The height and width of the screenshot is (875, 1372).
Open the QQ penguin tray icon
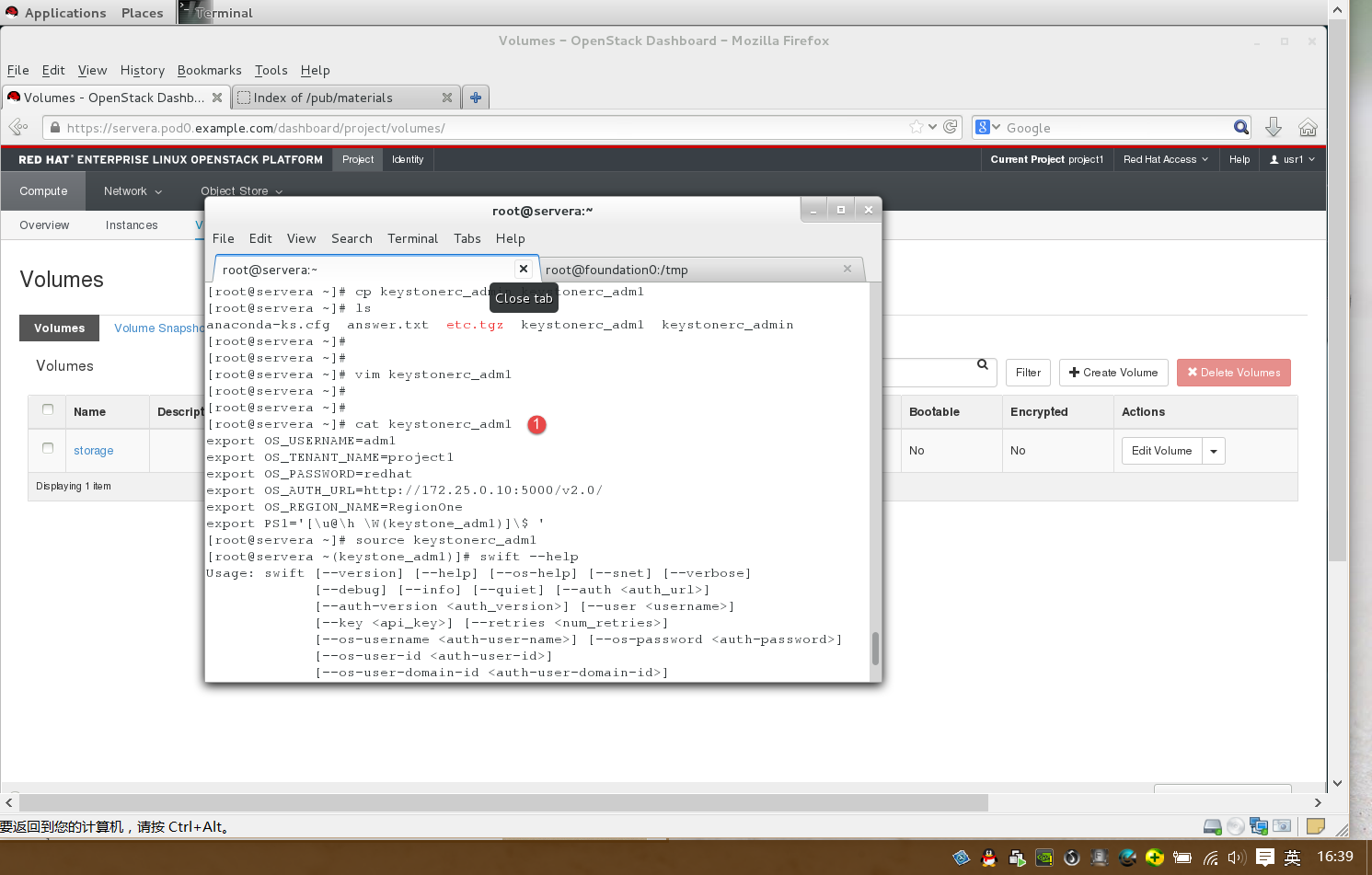989,858
